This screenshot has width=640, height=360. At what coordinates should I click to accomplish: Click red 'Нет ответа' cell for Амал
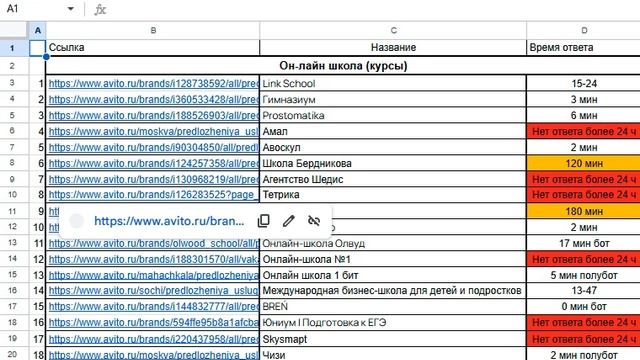[584, 131]
